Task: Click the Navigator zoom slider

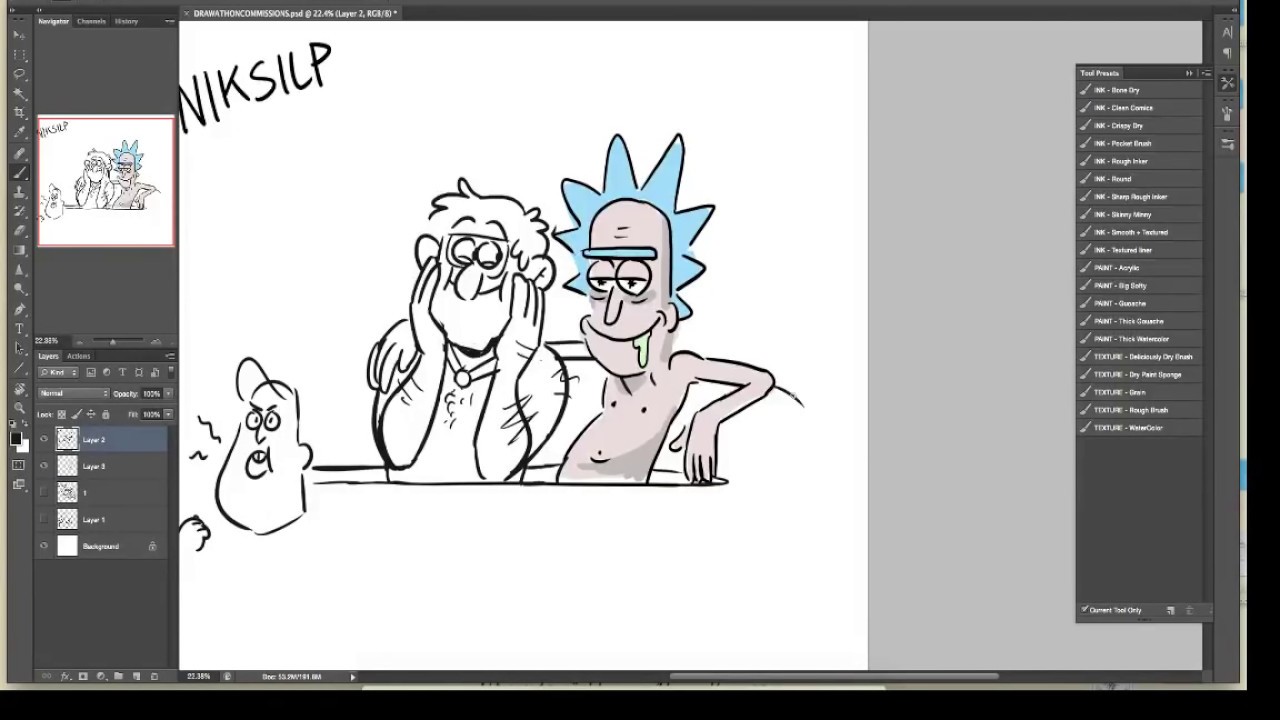Action: (112, 341)
